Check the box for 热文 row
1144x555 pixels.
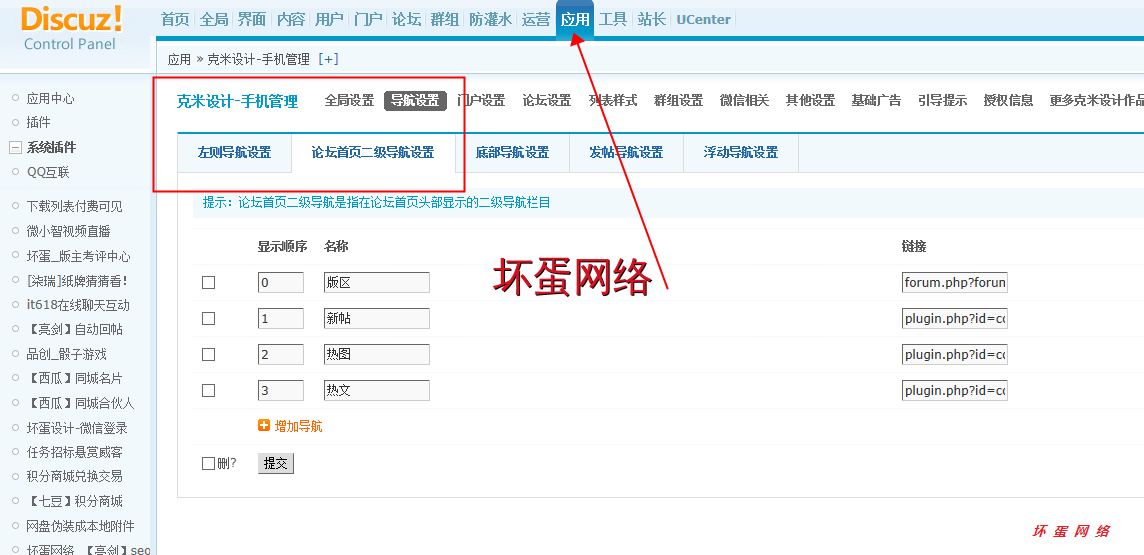(209, 390)
